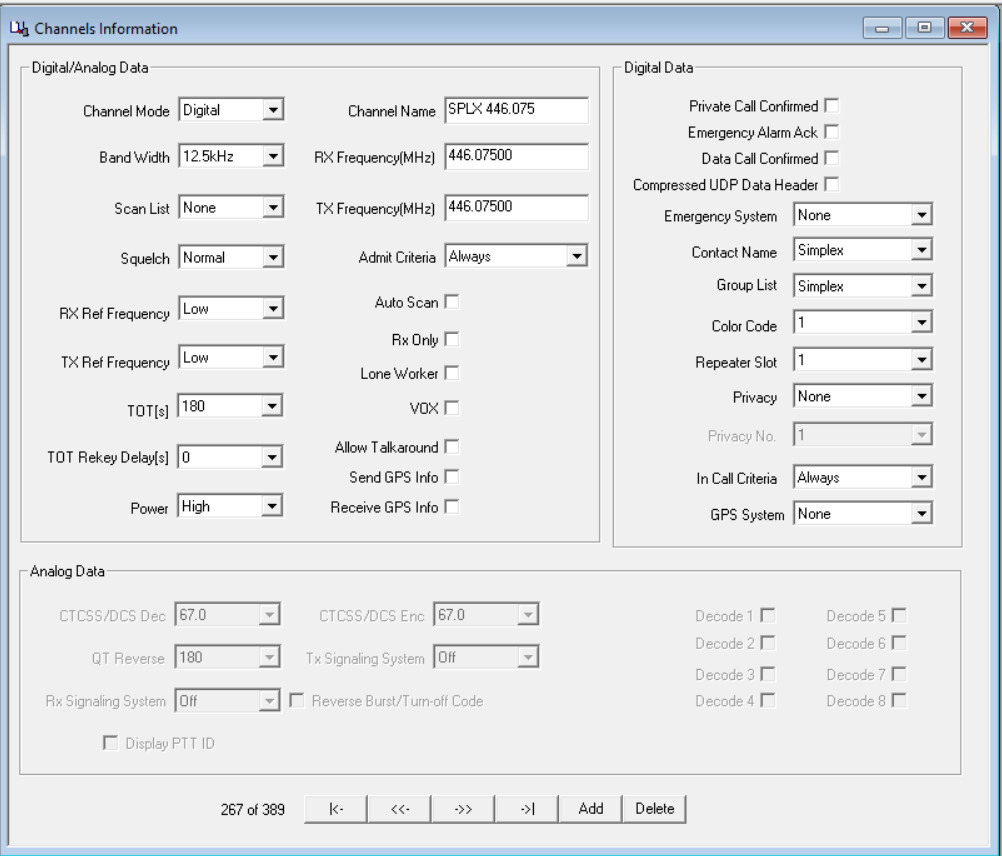This screenshot has height=856, width=1002.
Task: Jump to last channel record button
Action: pos(526,809)
